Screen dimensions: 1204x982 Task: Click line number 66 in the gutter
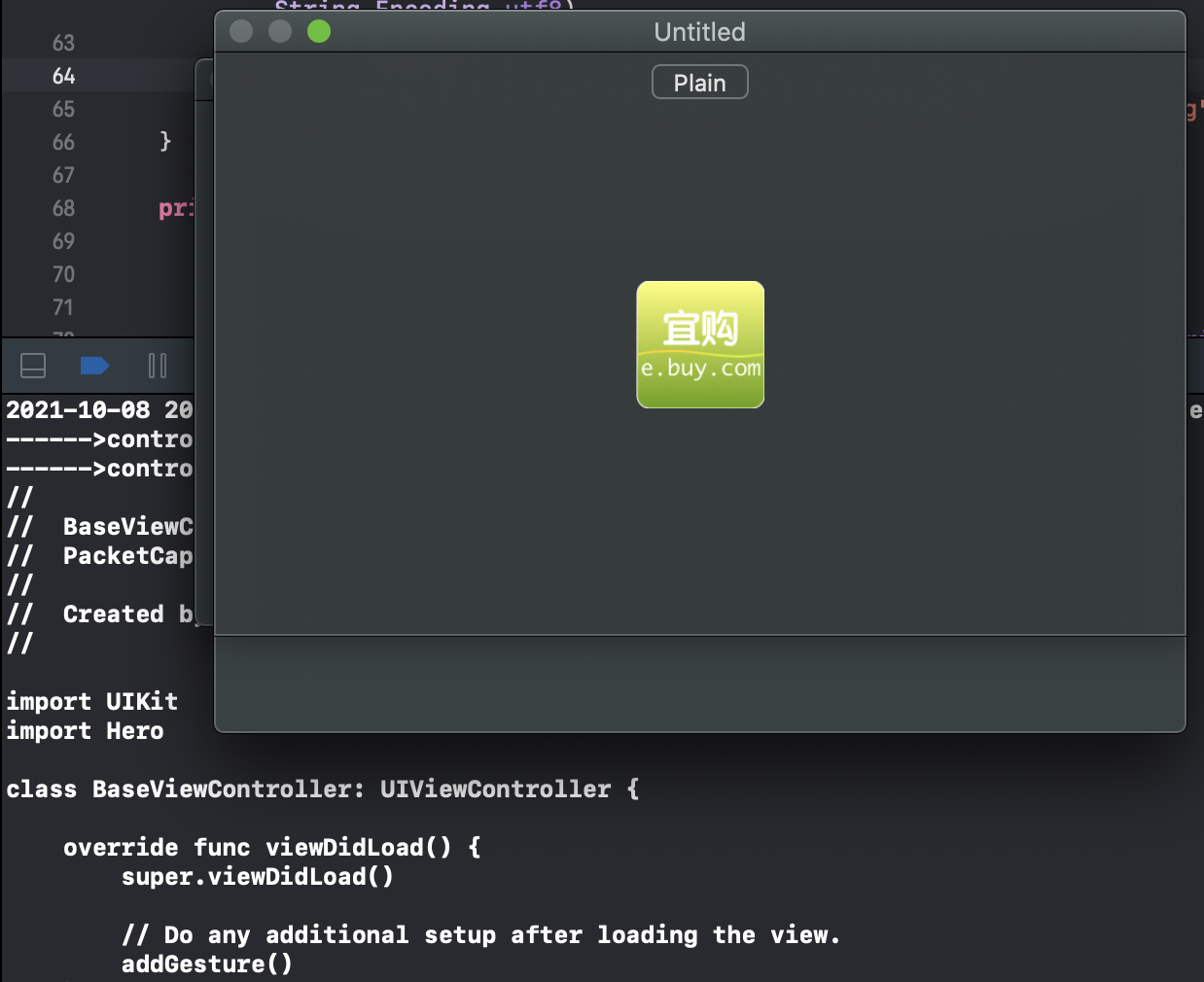pyautogui.click(x=63, y=142)
